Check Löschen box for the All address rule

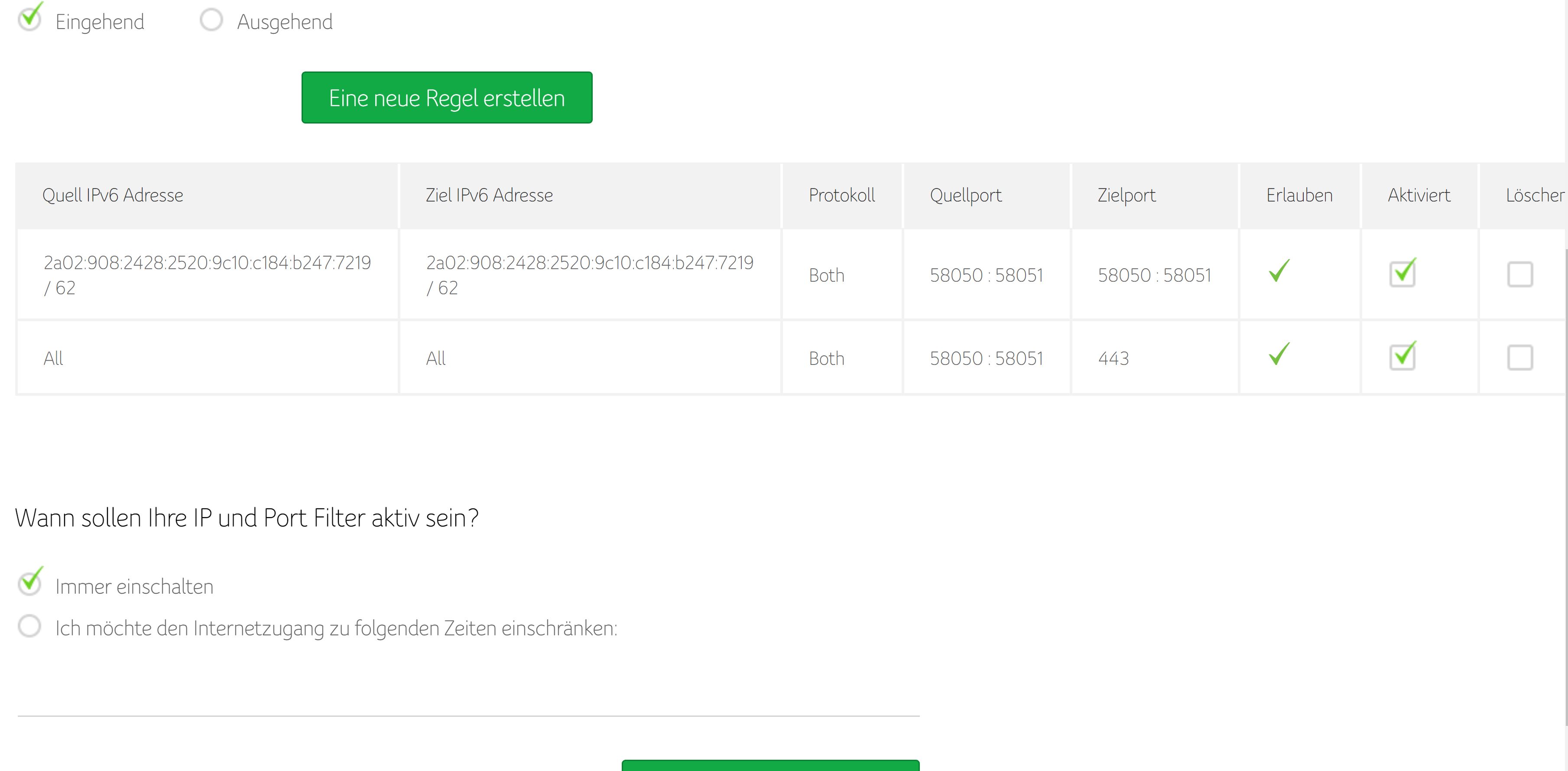point(1520,358)
